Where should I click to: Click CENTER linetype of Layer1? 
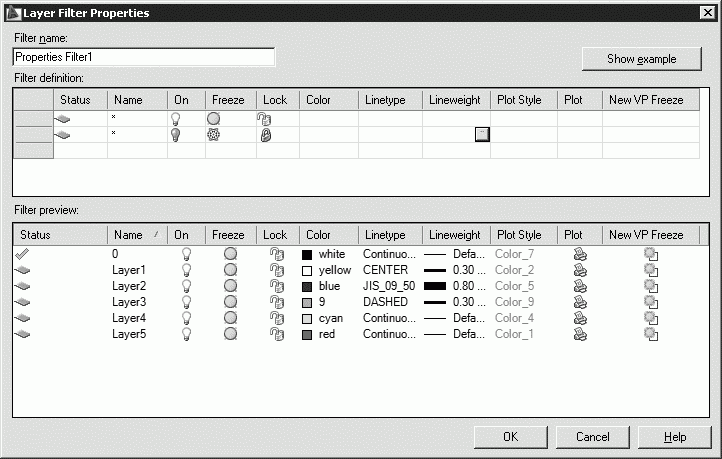point(384,270)
